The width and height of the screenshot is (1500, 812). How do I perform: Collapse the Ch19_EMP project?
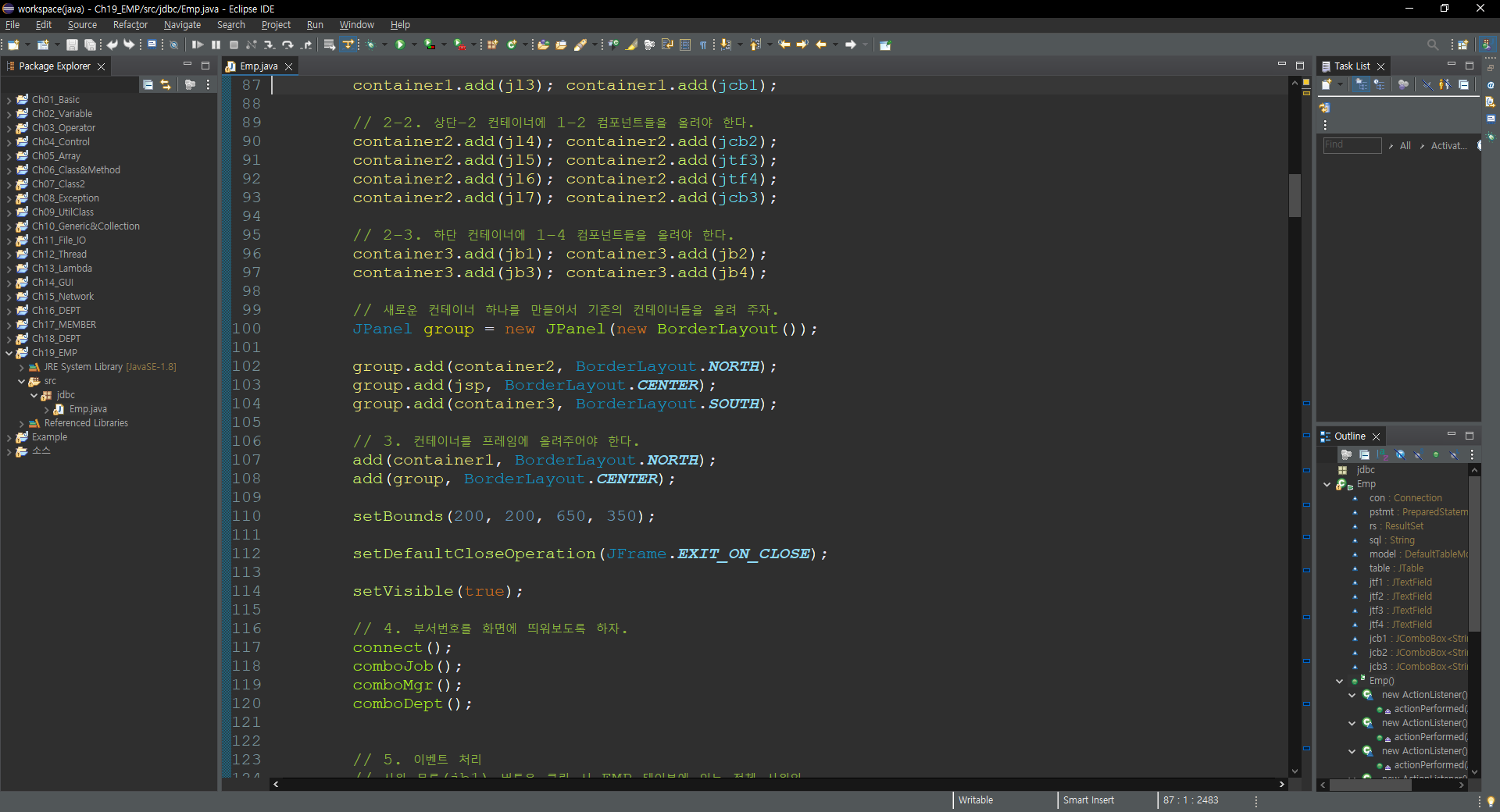9,353
